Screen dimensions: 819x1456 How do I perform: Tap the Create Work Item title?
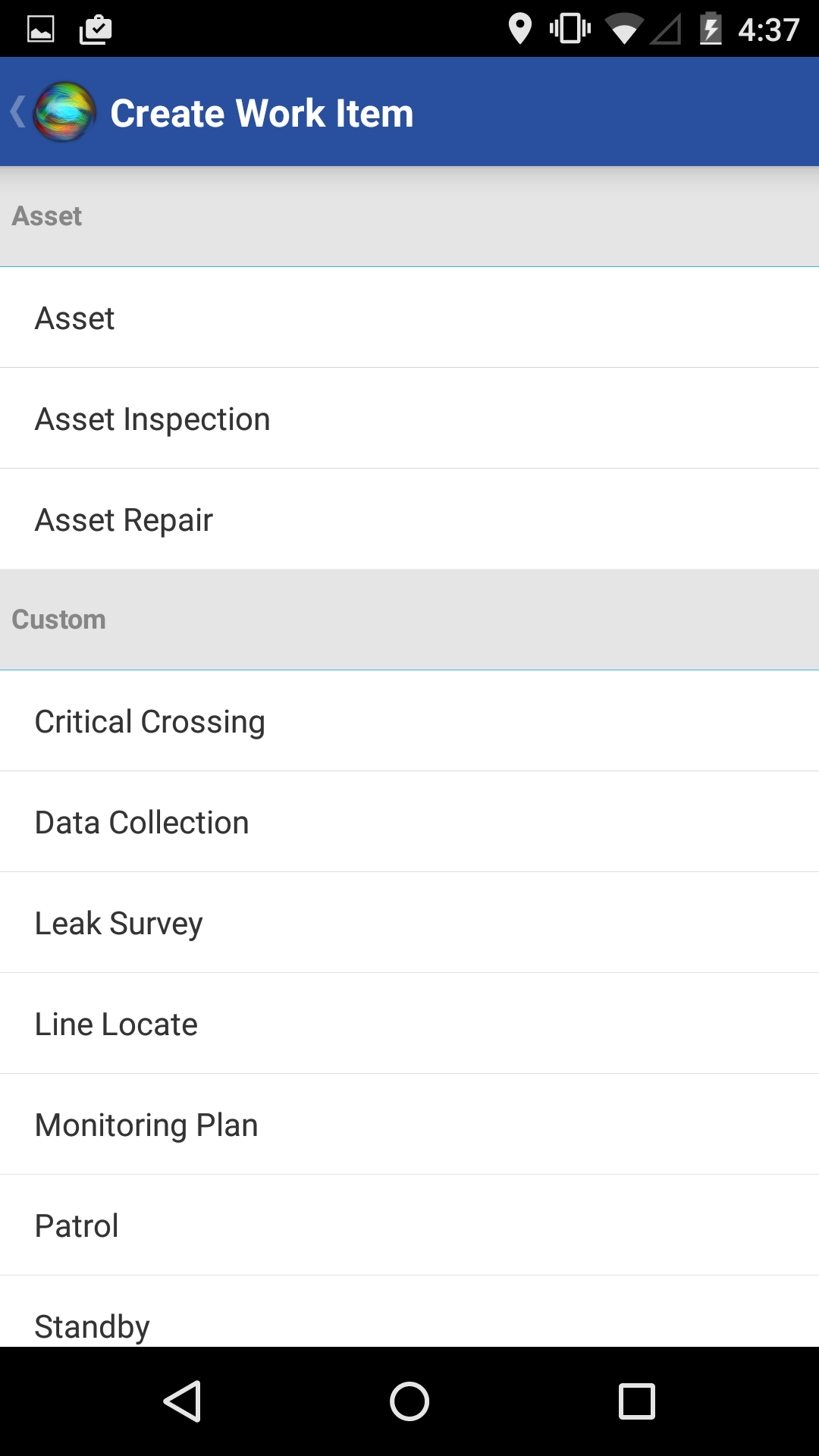click(262, 114)
